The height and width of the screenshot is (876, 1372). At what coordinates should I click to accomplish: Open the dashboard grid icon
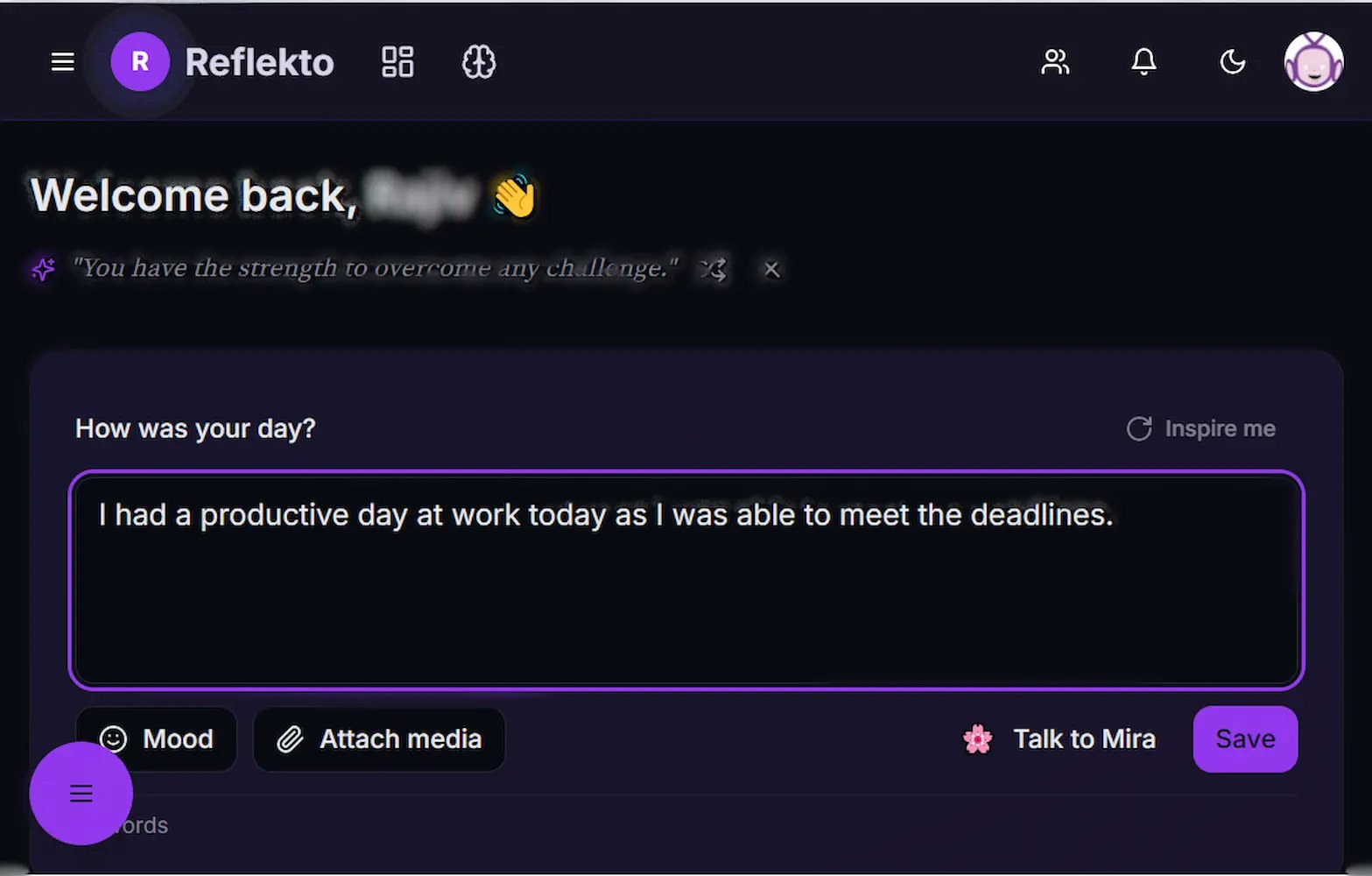click(x=397, y=61)
